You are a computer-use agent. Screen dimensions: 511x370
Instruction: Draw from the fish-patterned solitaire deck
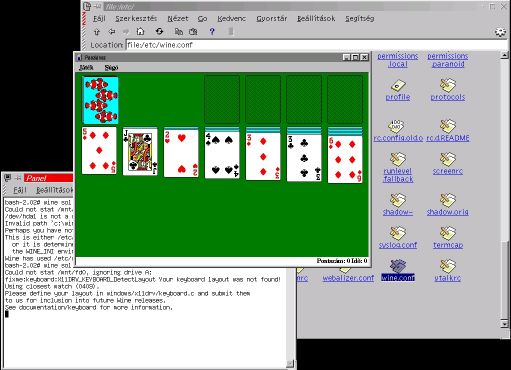tap(100, 100)
